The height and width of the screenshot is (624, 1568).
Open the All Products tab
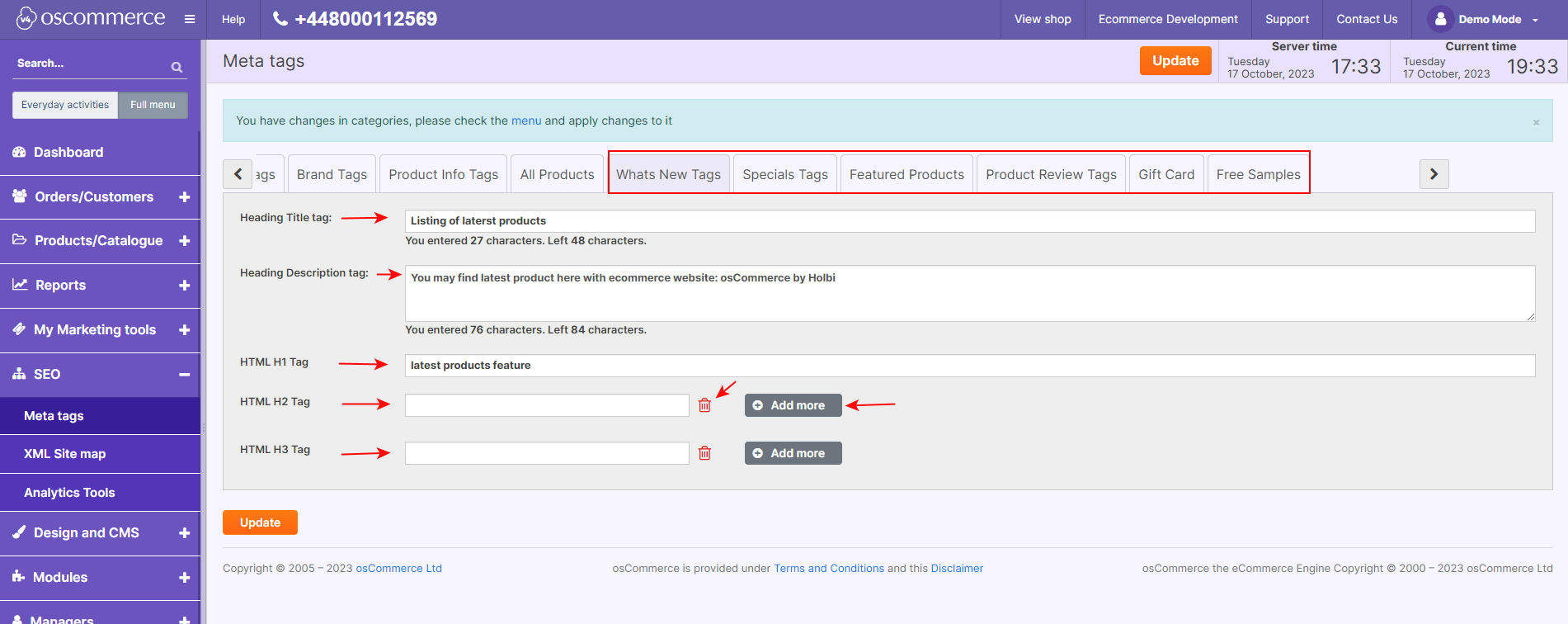[x=558, y=174]
